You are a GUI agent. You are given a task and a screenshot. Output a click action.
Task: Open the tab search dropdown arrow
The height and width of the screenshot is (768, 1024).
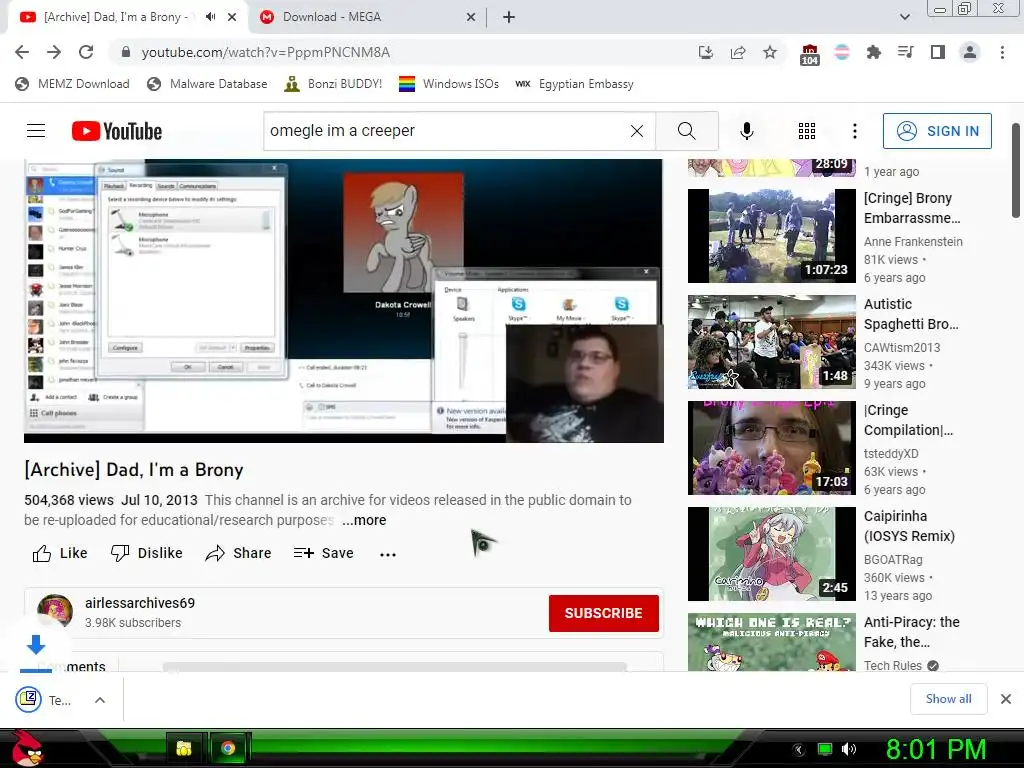pyautogui.click(x=904, y=17)
